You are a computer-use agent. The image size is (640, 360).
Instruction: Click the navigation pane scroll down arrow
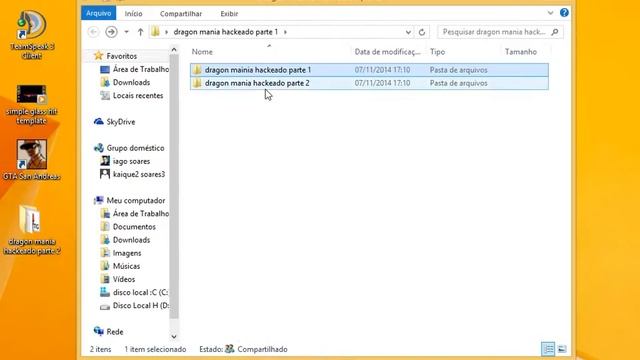[174, 337]
